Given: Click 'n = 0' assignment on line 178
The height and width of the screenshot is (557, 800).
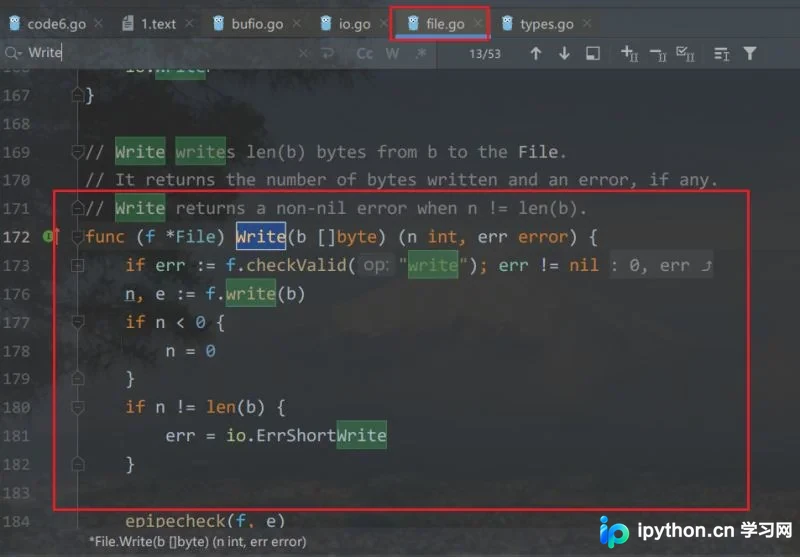Looking at the screenshot, I should [x=190, y=350].
